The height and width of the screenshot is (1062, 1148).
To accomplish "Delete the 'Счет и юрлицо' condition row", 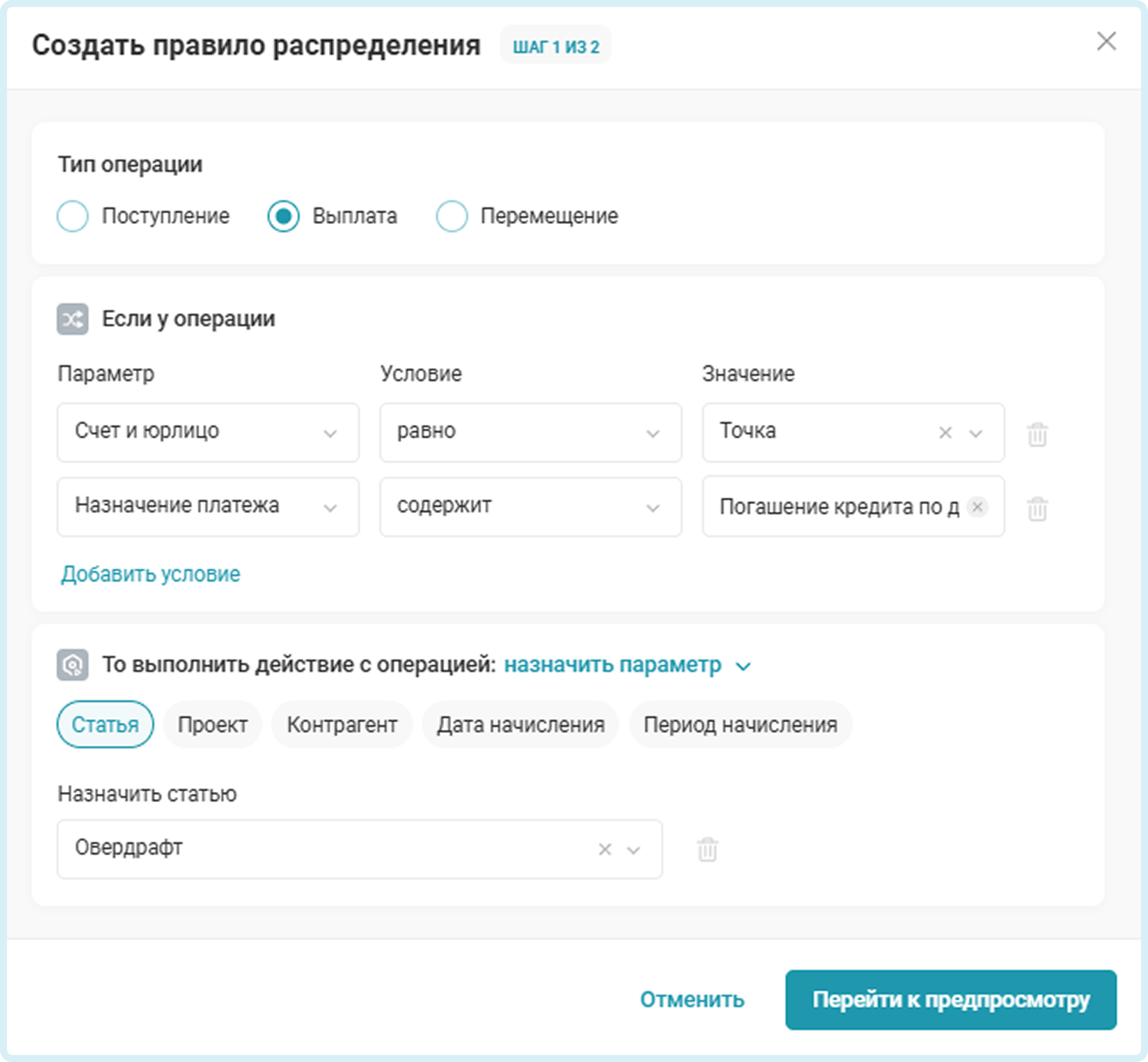I will coord(1037,434).
